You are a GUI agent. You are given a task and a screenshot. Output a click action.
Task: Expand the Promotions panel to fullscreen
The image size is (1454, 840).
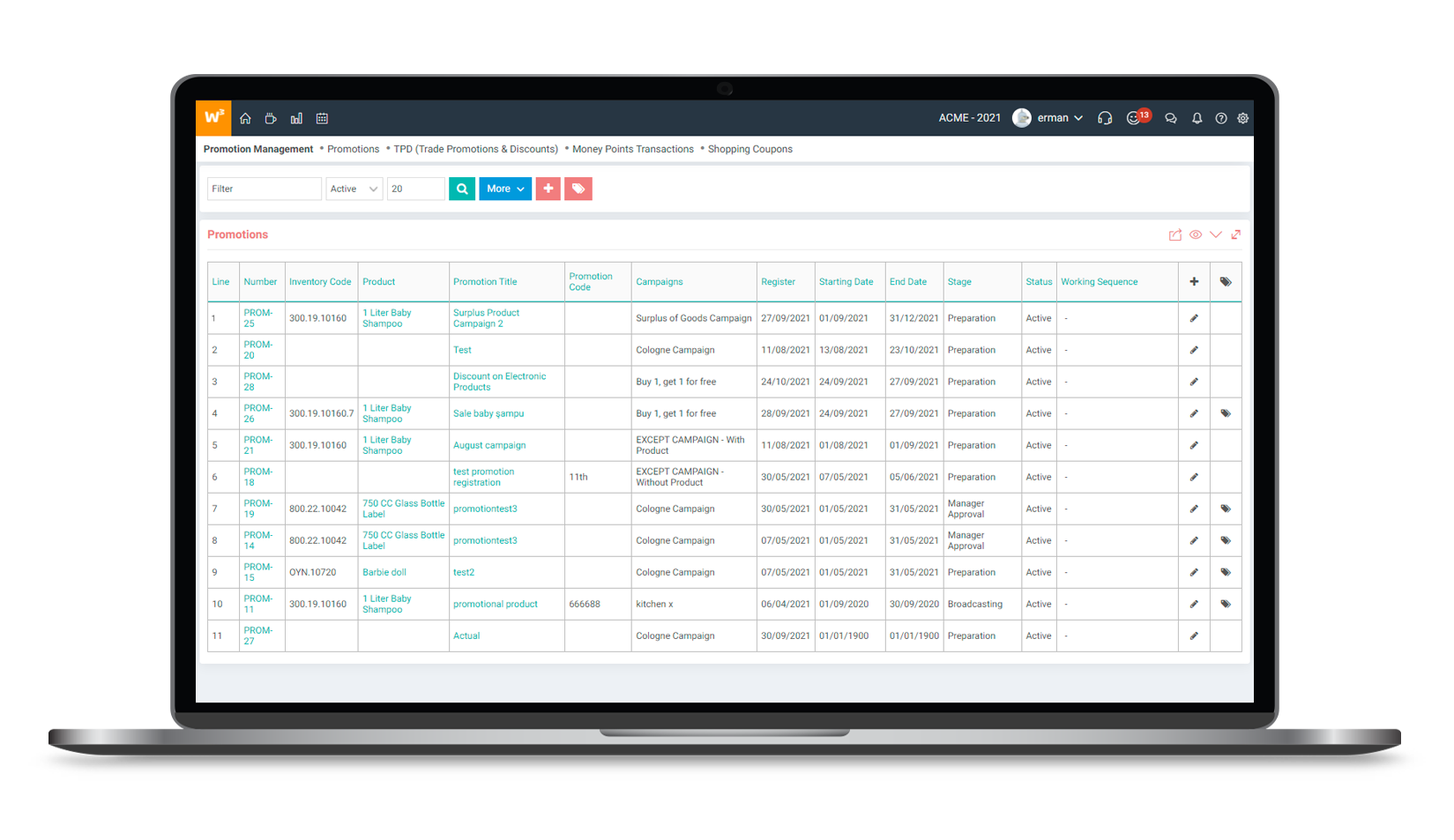1235,234
